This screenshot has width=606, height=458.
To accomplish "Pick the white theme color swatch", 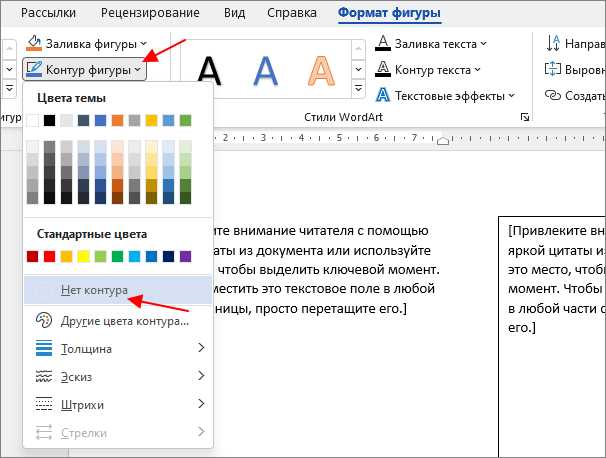I will (32, 121).
